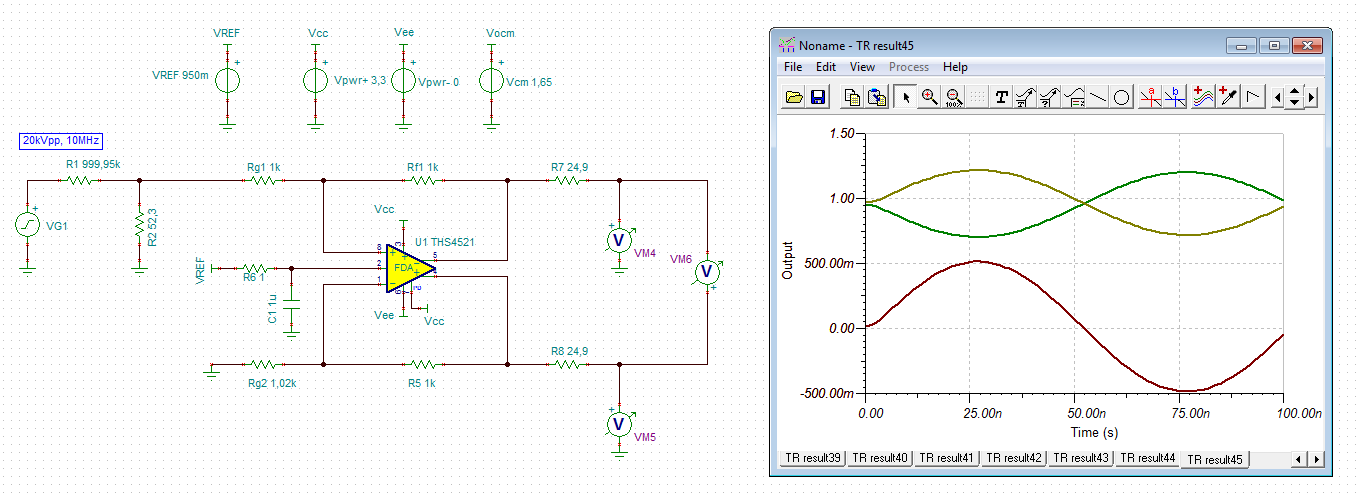Open the View menu

point(862,67)
